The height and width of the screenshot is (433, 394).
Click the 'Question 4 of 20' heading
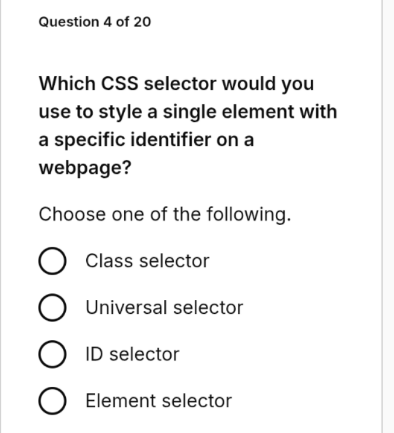point(95,22)
